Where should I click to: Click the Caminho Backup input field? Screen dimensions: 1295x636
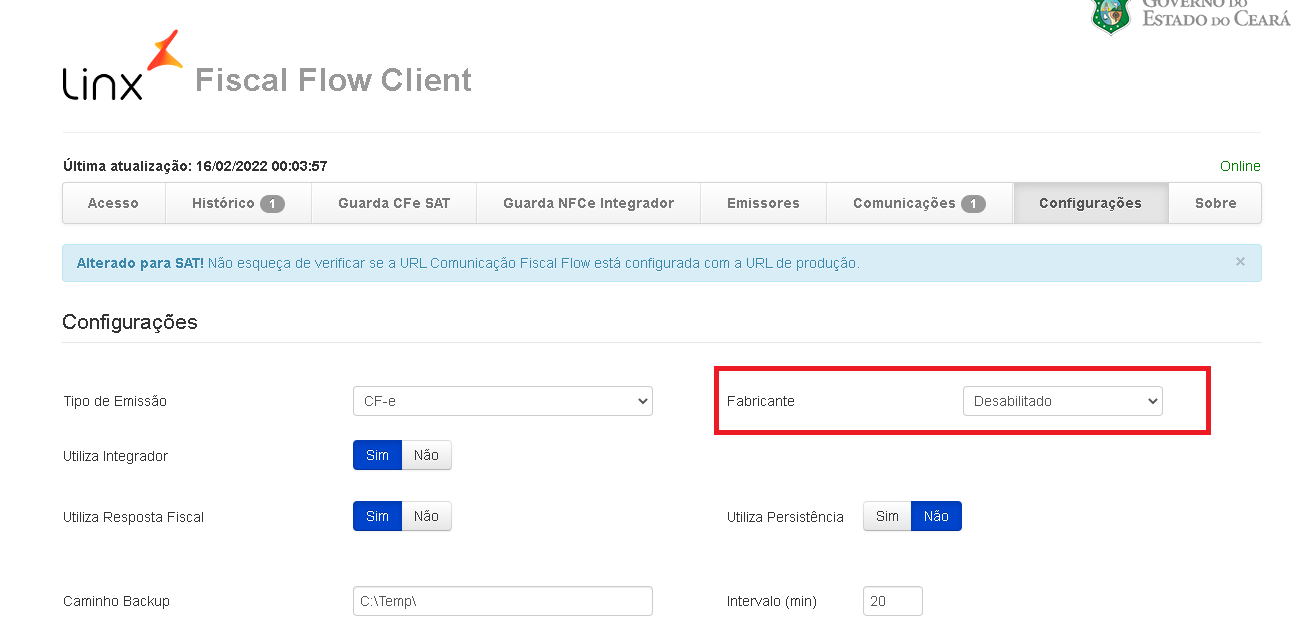coord(503,601)
